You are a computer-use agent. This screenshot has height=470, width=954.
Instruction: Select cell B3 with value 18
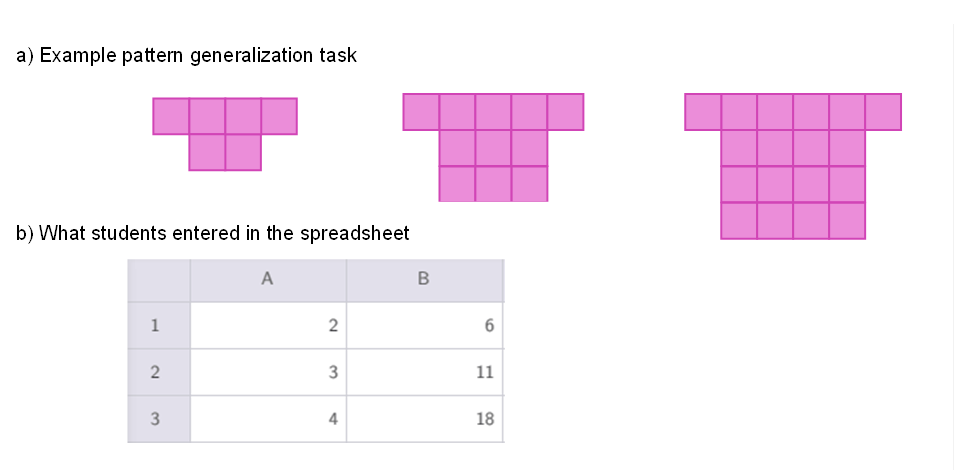[x=423, y=419]
